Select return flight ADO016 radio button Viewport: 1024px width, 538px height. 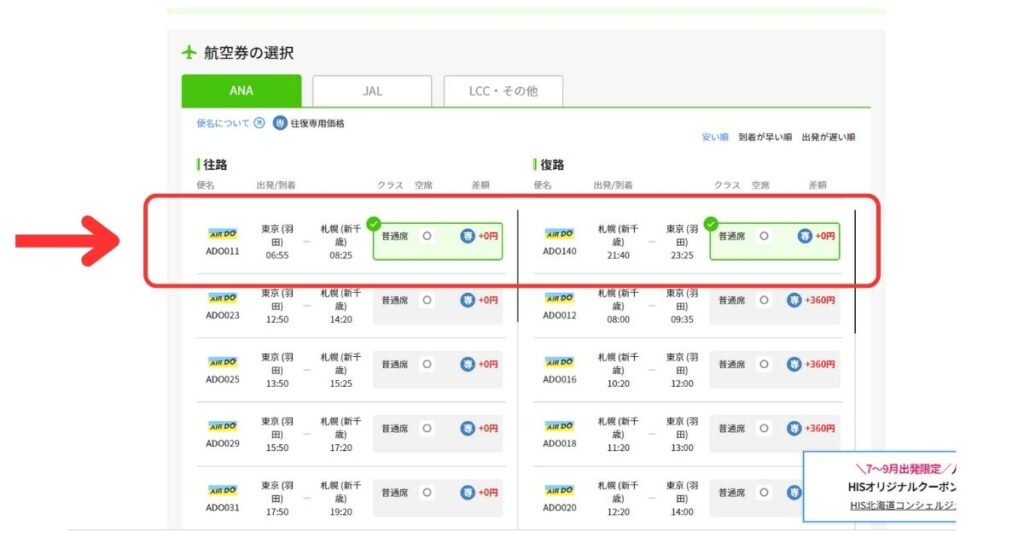(763, 364)
